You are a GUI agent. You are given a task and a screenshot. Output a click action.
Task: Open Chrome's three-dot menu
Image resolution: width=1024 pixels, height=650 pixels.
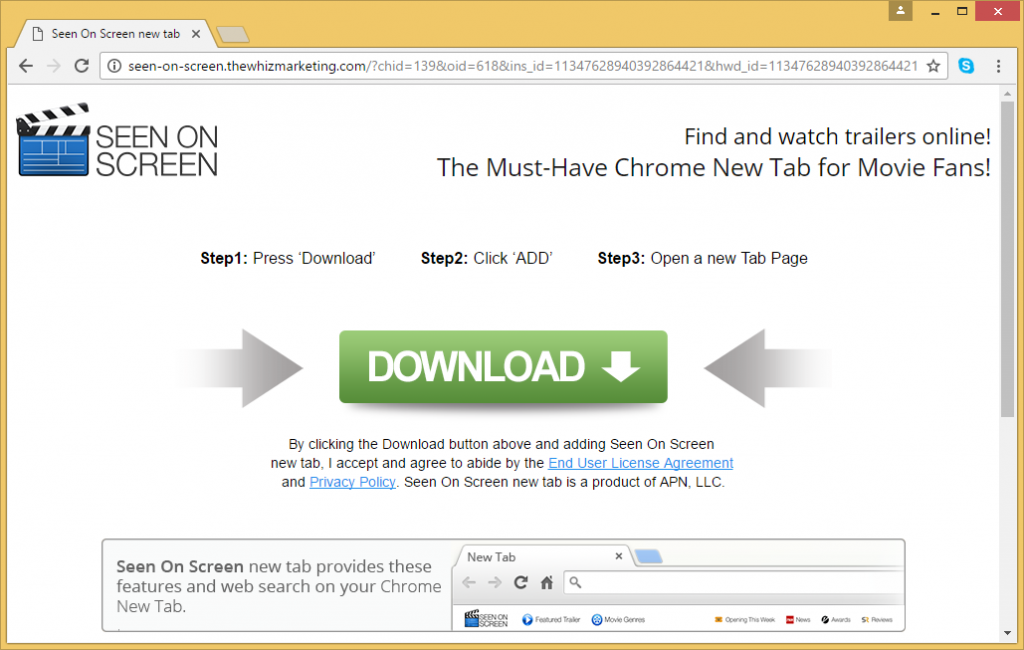coord(998,66)
